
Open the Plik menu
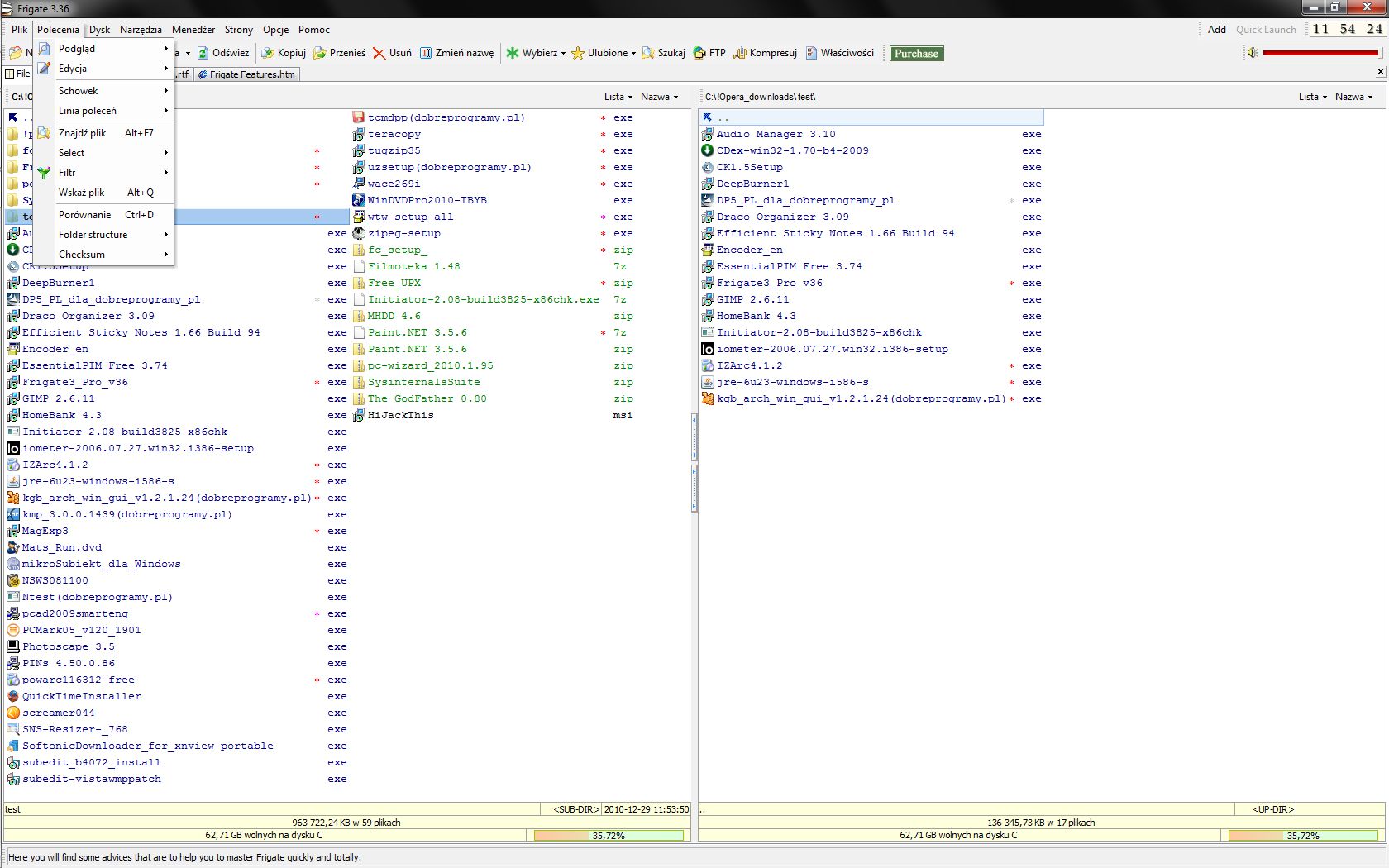coord(20,30)
